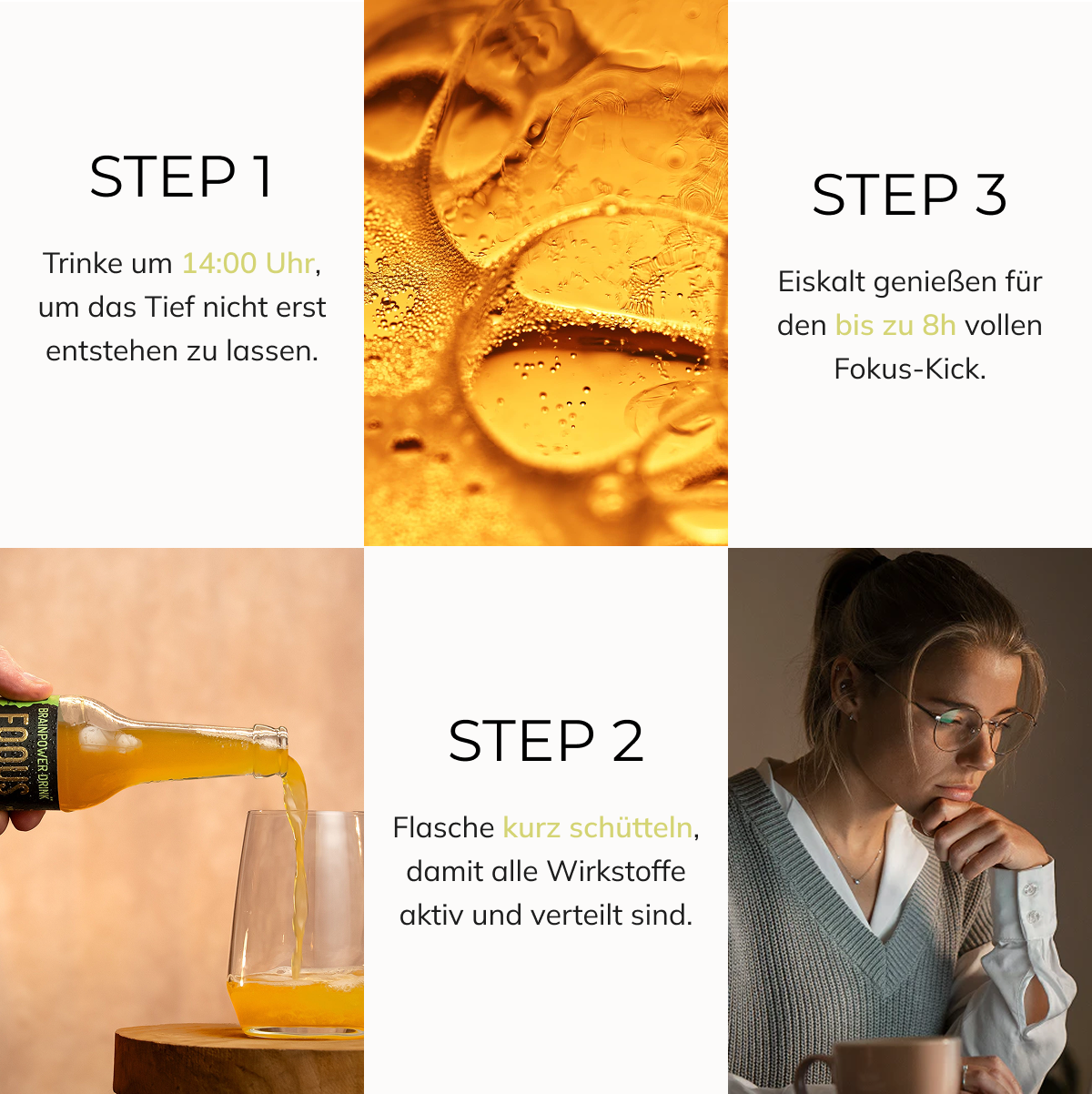Viewport: 1092px width, 1094px height.
Task: Click the STEP 1 heading
Action: 181,177
